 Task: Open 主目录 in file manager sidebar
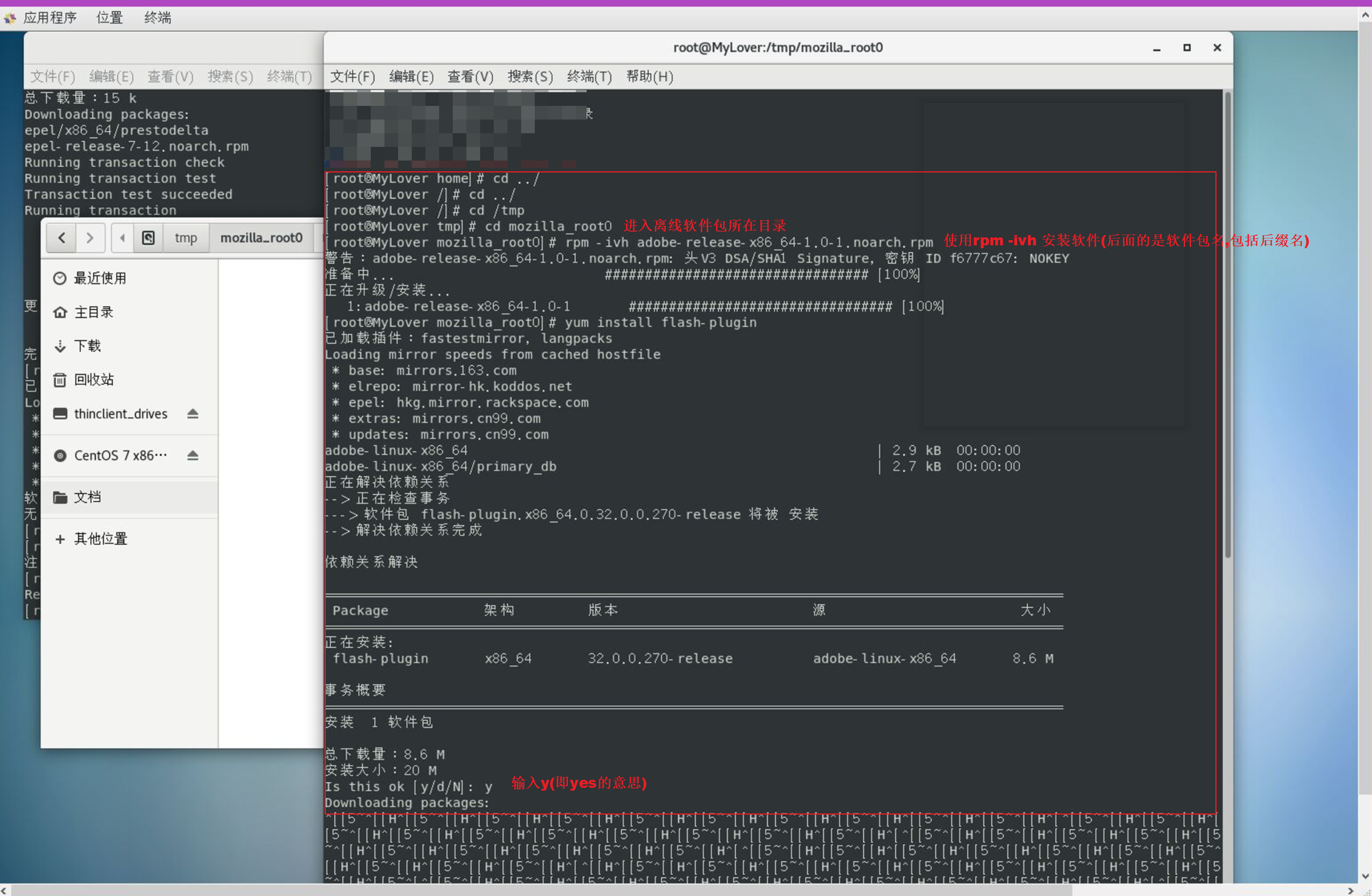coord(130,313)
